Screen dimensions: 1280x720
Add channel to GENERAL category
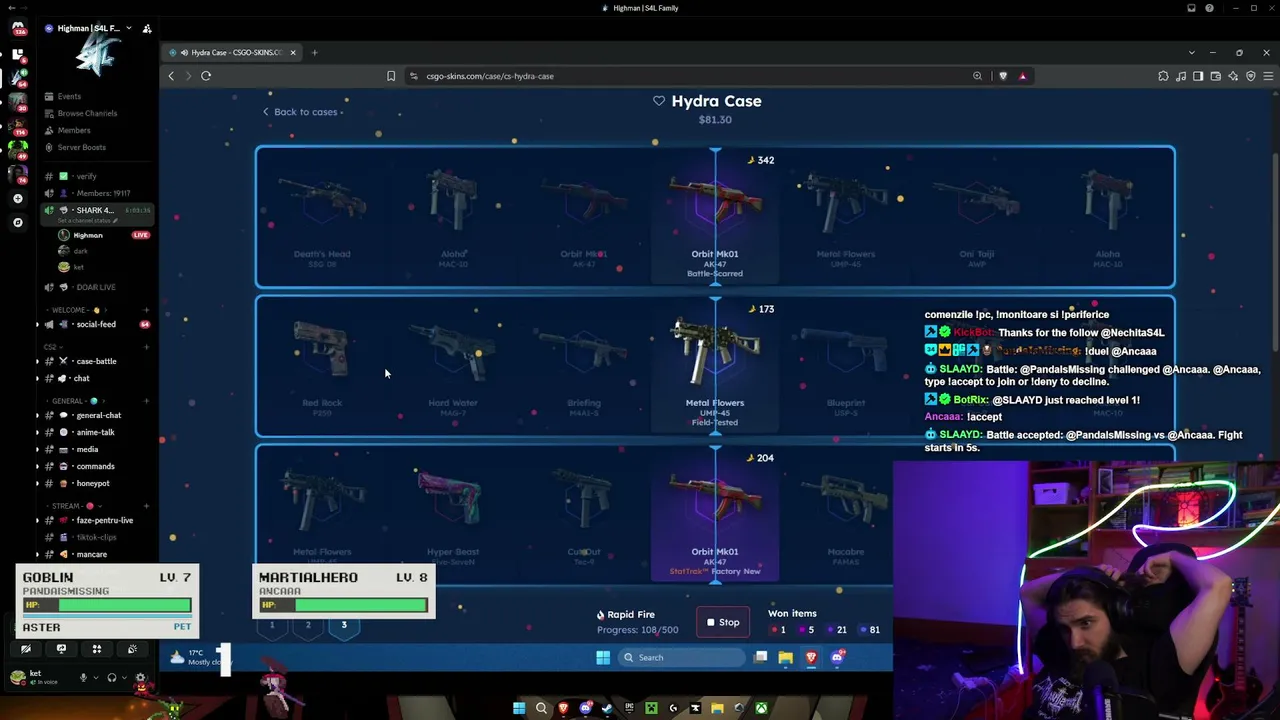coord(147,401)
